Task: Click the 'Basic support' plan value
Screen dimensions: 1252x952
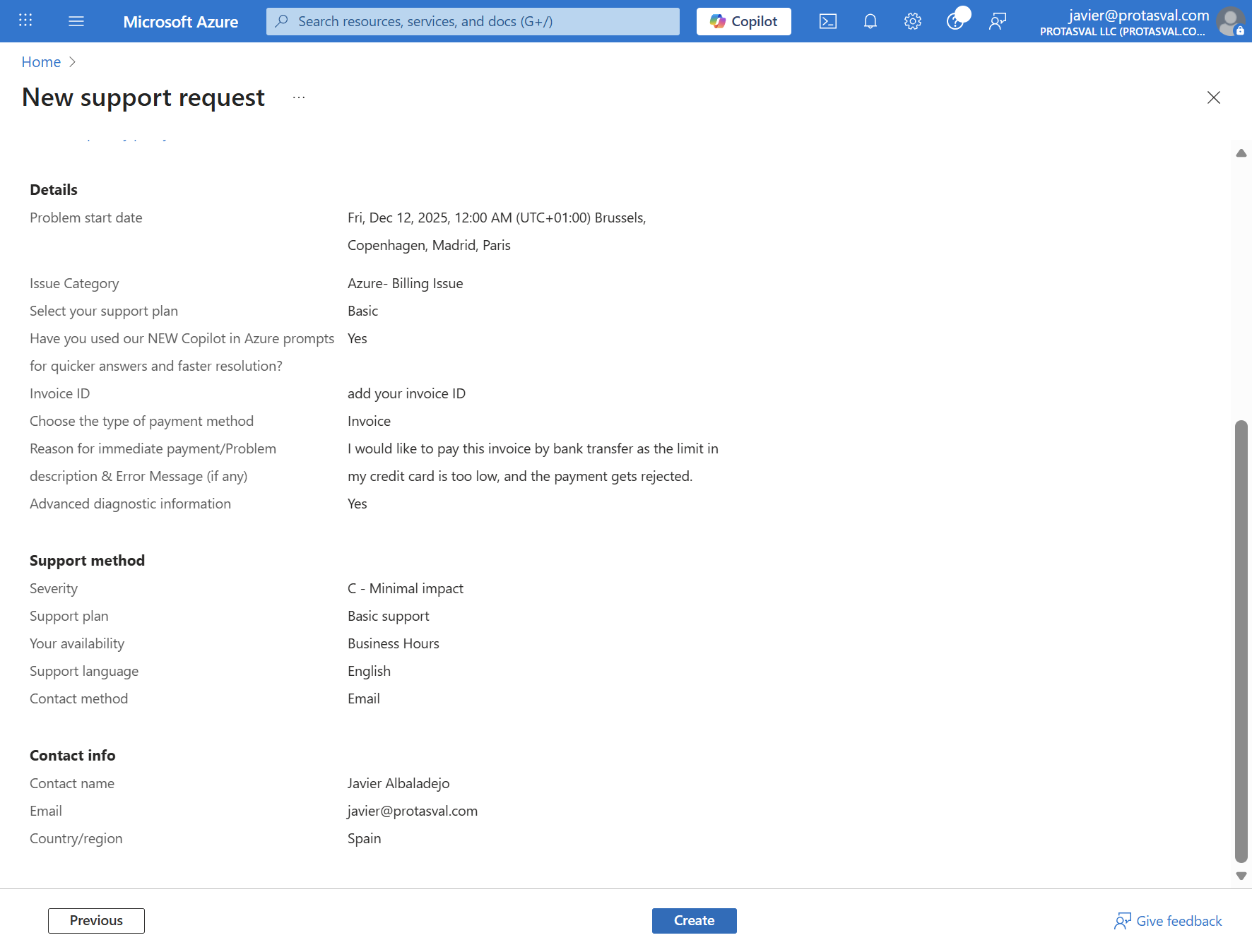Action: (389, 616)
